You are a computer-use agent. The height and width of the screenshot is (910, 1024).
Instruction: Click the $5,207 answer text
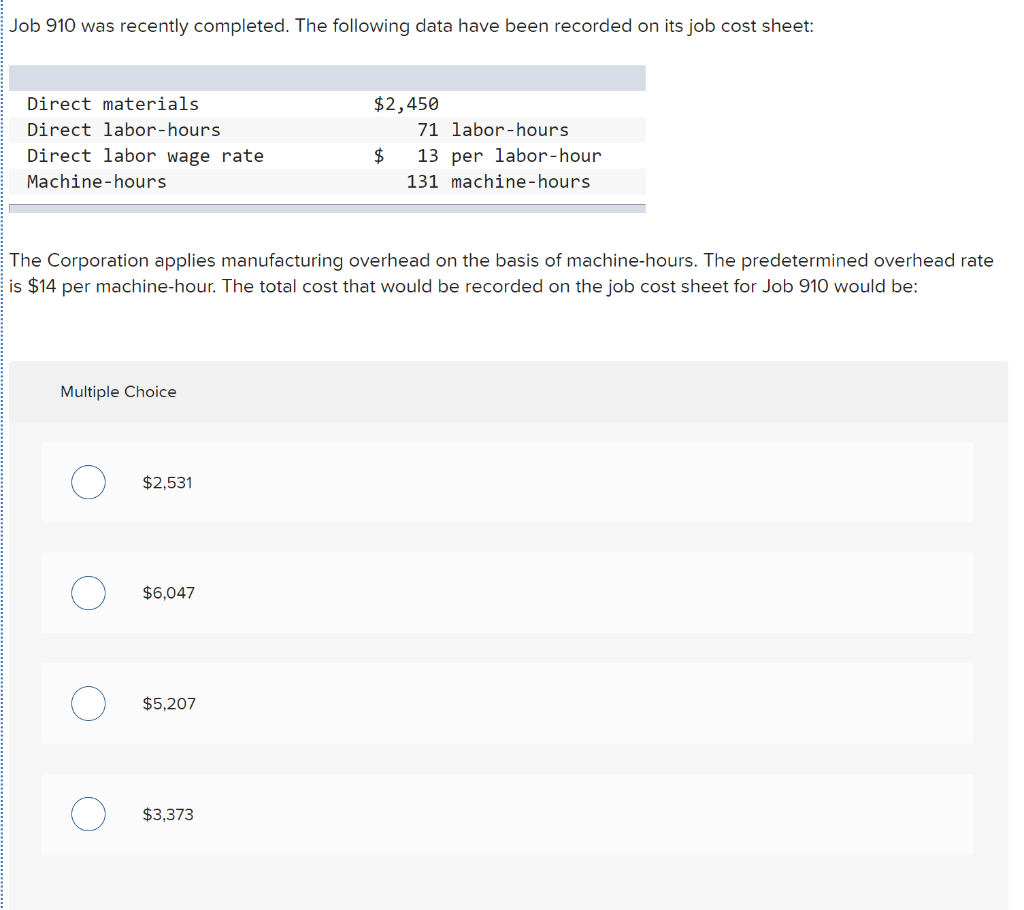(169, 704)
